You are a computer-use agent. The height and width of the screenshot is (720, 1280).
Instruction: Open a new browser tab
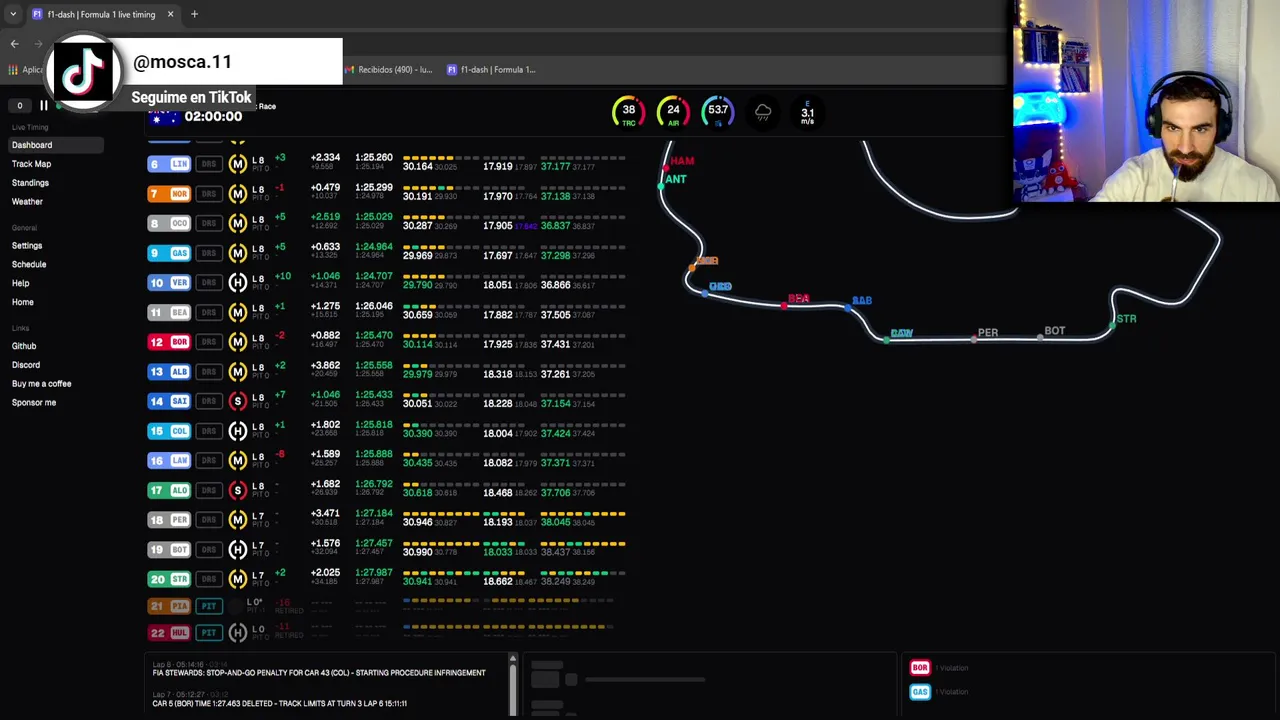194,14
